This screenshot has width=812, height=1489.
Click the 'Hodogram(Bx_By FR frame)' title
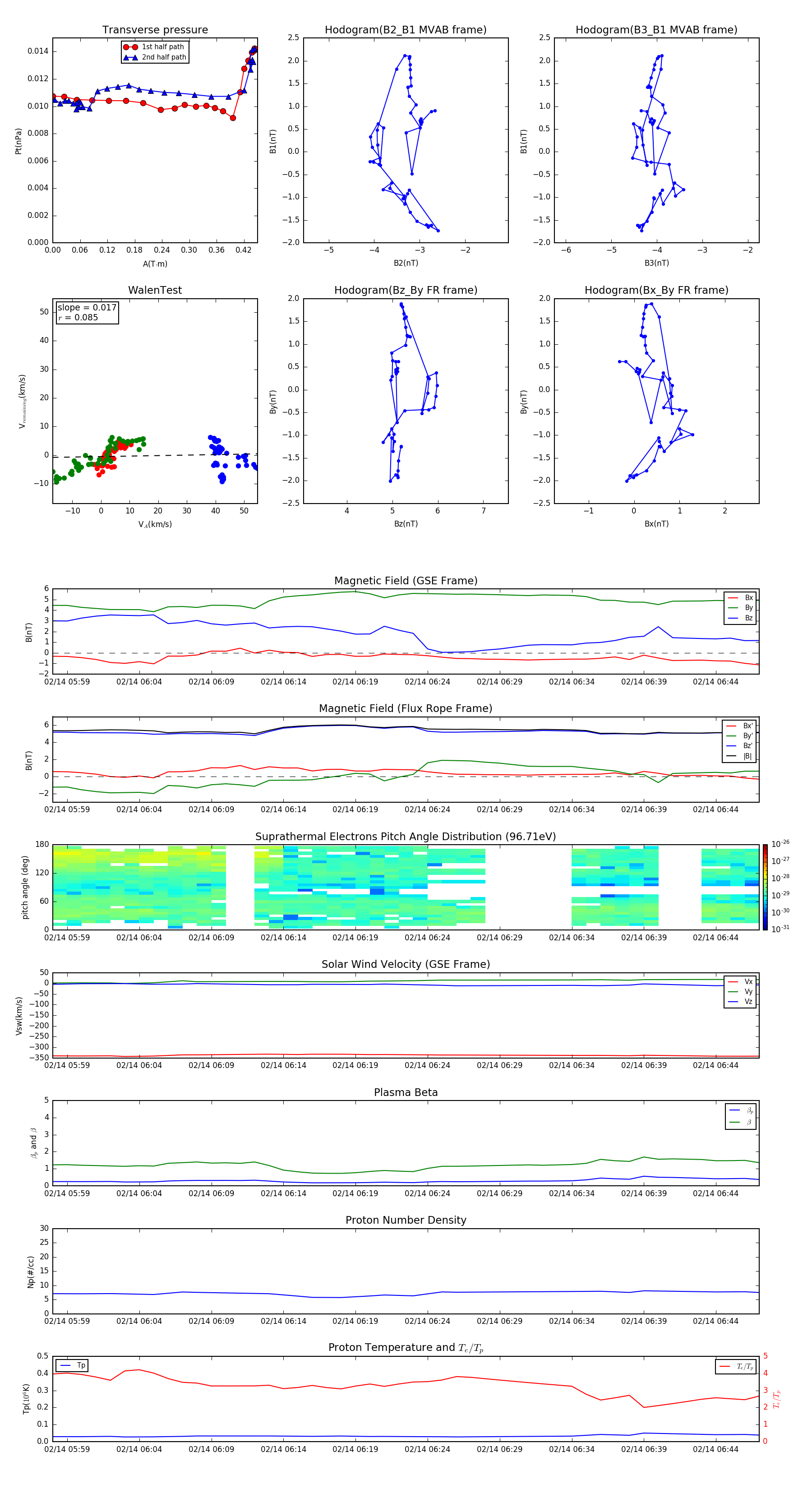click(656, 290)
